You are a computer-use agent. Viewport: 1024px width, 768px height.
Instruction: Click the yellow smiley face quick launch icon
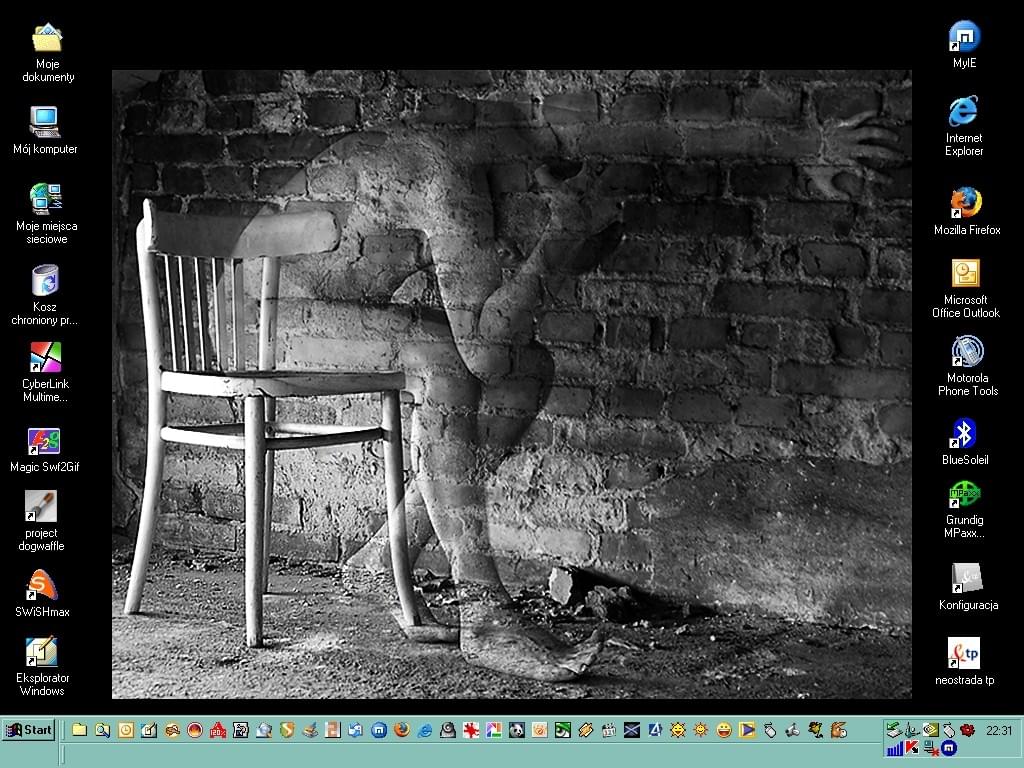[x=724, y=730]
